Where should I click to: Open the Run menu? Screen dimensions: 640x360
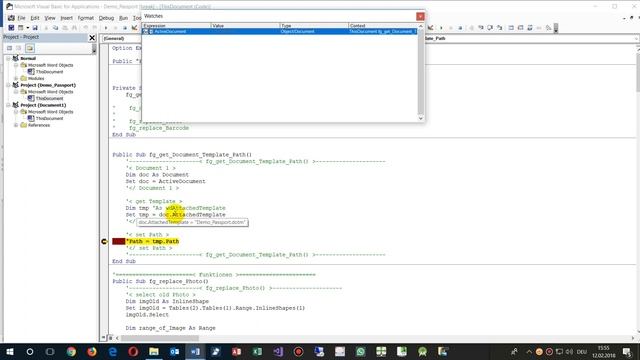[x=123, y=18]
